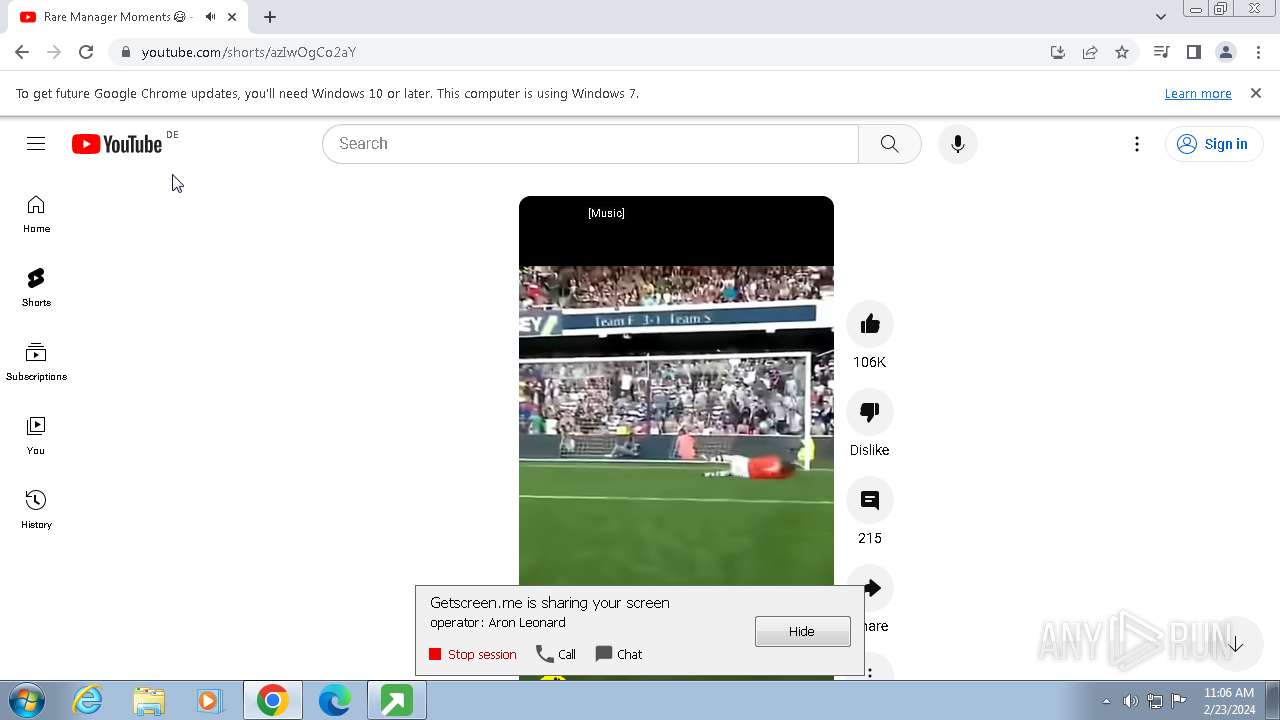Mute the tab via speaker icon

tap(211, 17)
